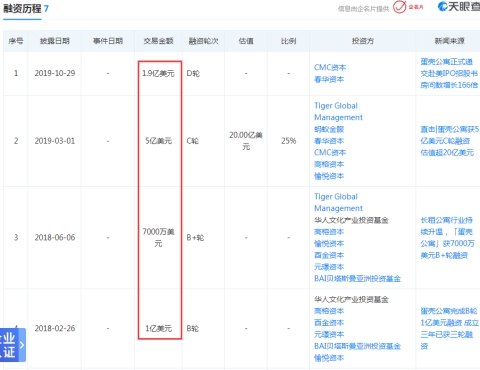
Task: Select the 1.9亿美元 amount cell
Action: pyautogui.click(x=158, y=73)
